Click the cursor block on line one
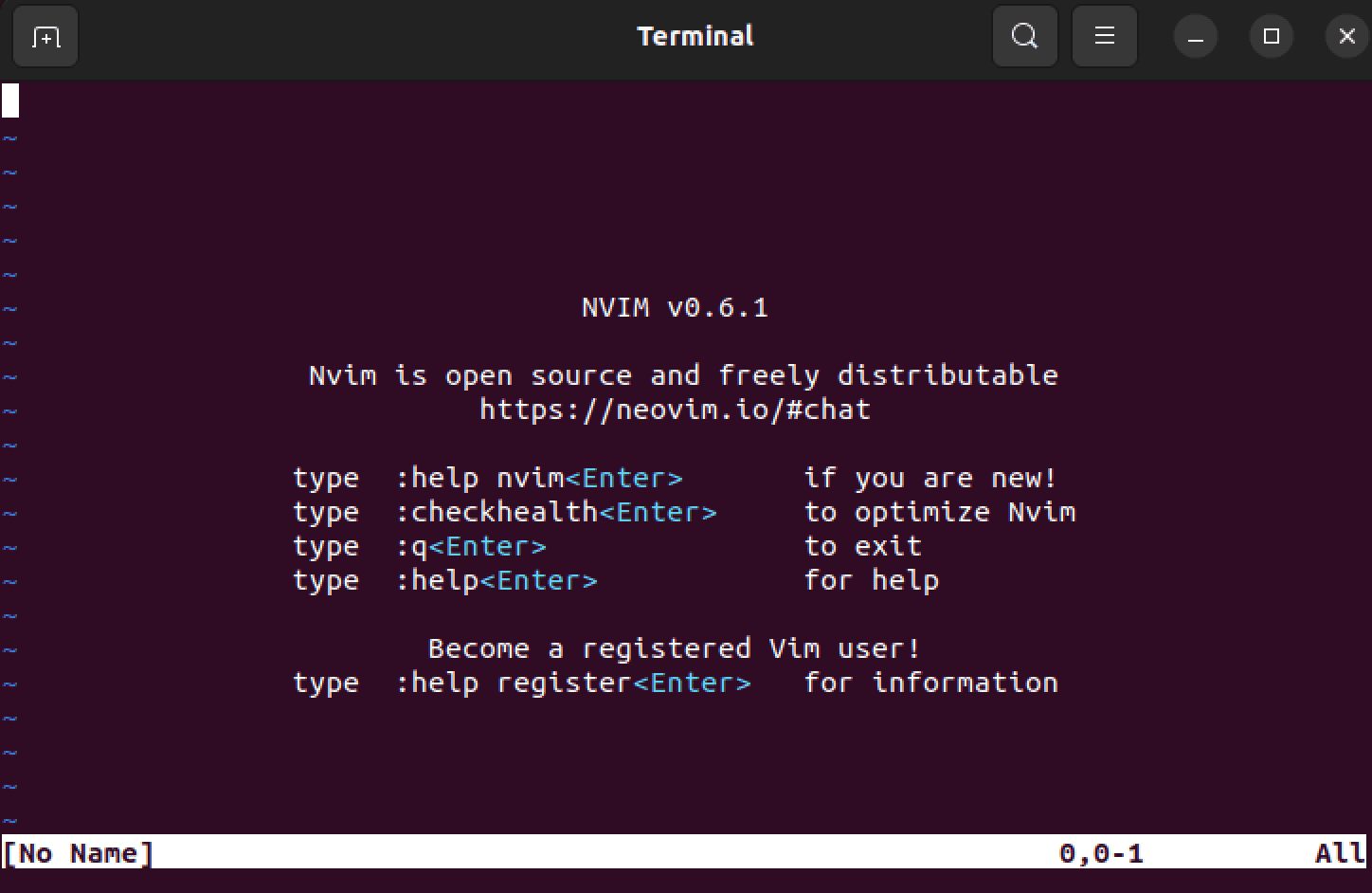The width and height of the screenshot is (1372, 893). tap(10, 100)
